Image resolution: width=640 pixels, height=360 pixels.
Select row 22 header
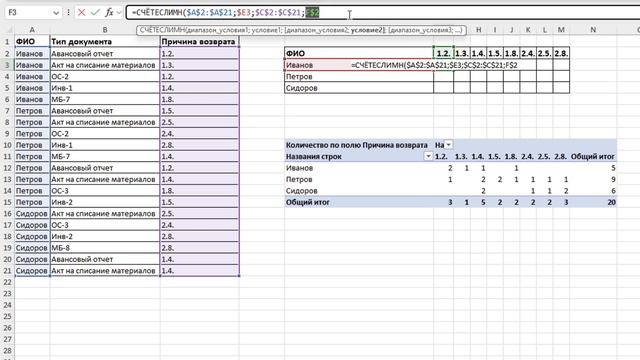point(7,282)
